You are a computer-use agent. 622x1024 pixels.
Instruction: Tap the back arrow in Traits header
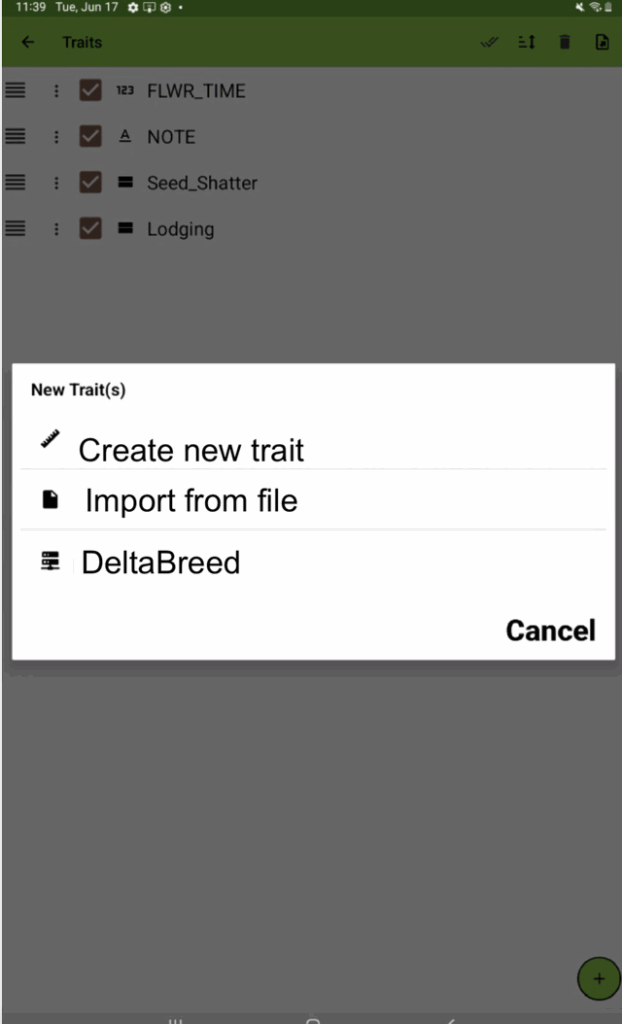(x=27, y=43)
